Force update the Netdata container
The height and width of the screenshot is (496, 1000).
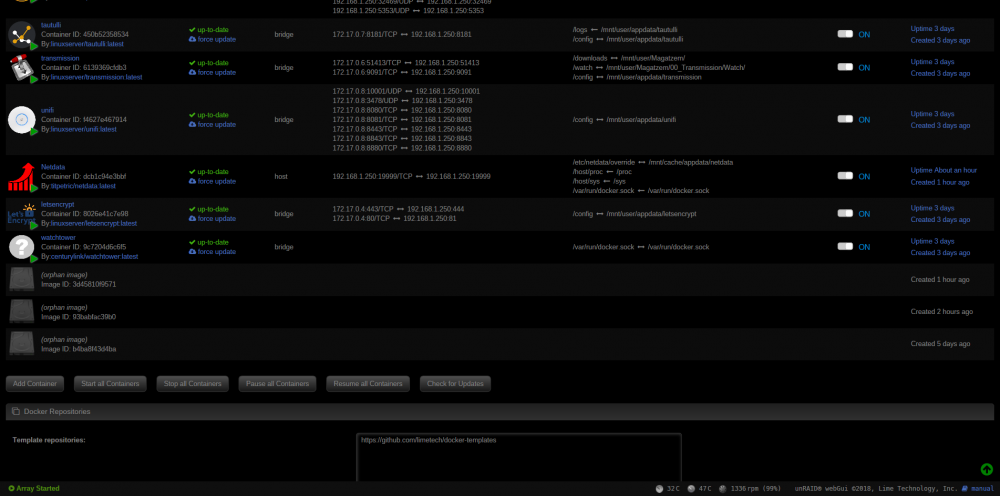pyautogui.click(x=212, y=182)
